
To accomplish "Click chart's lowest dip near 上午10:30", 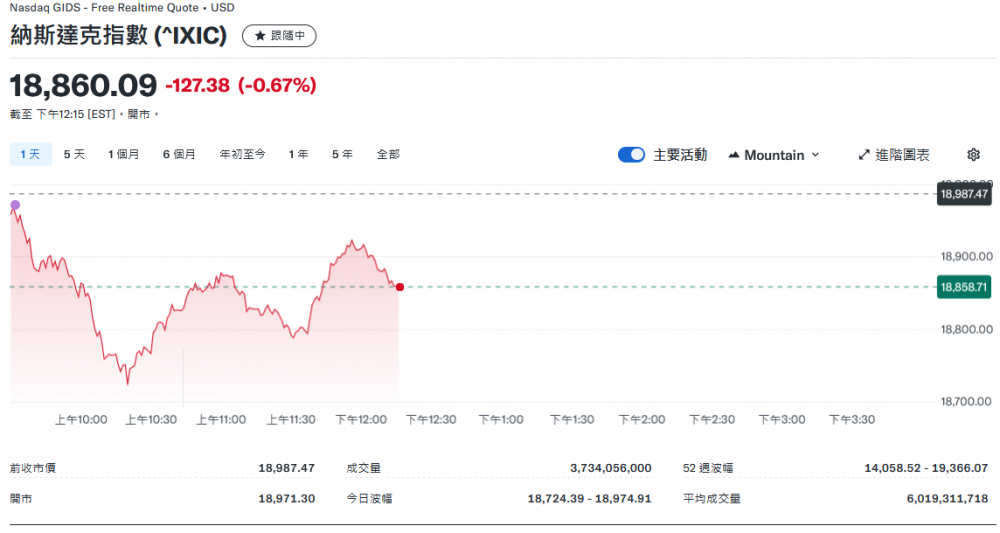I will pos(127,382).
